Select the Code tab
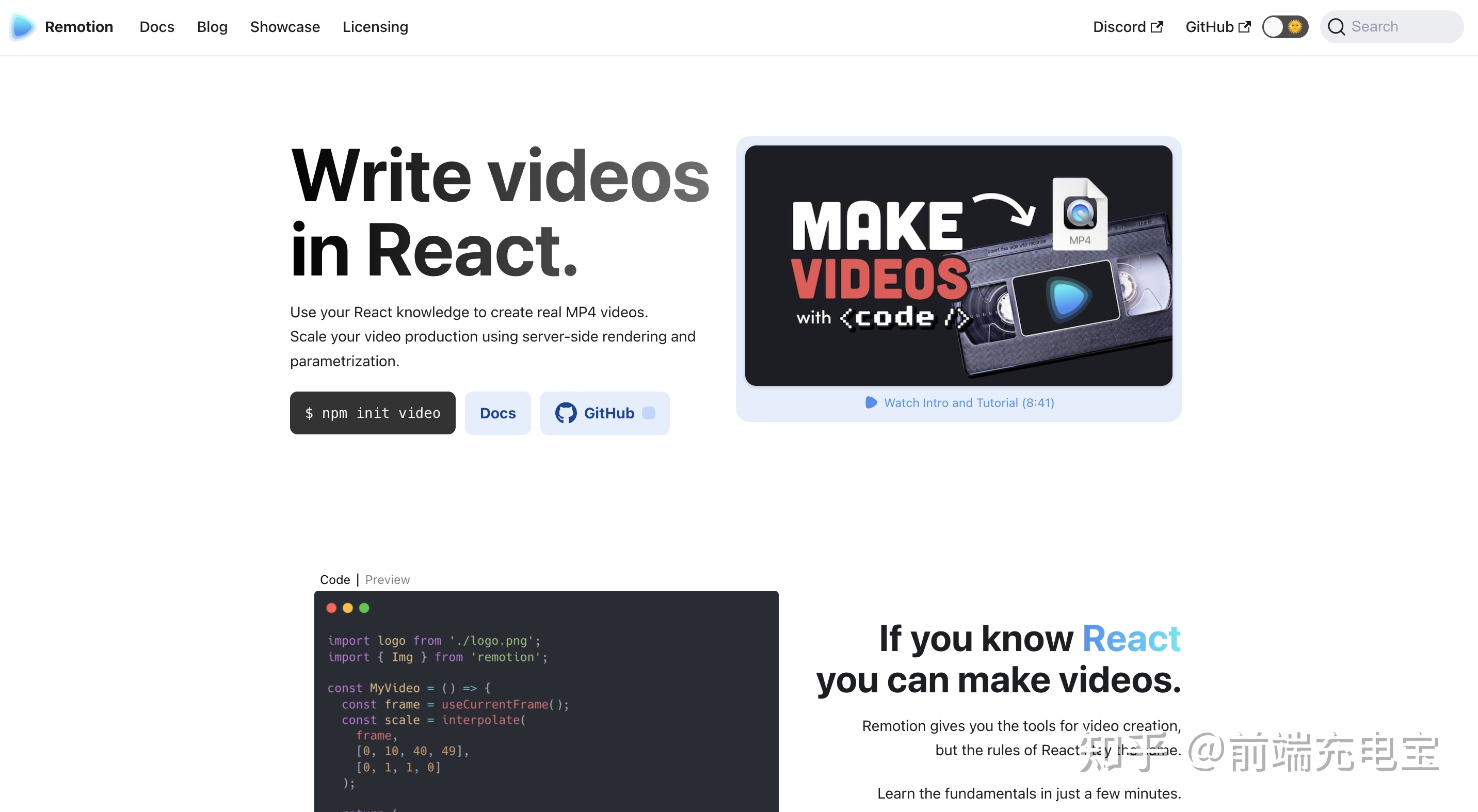This screenshot has height=812, width=1478. (x=334, y=580)
